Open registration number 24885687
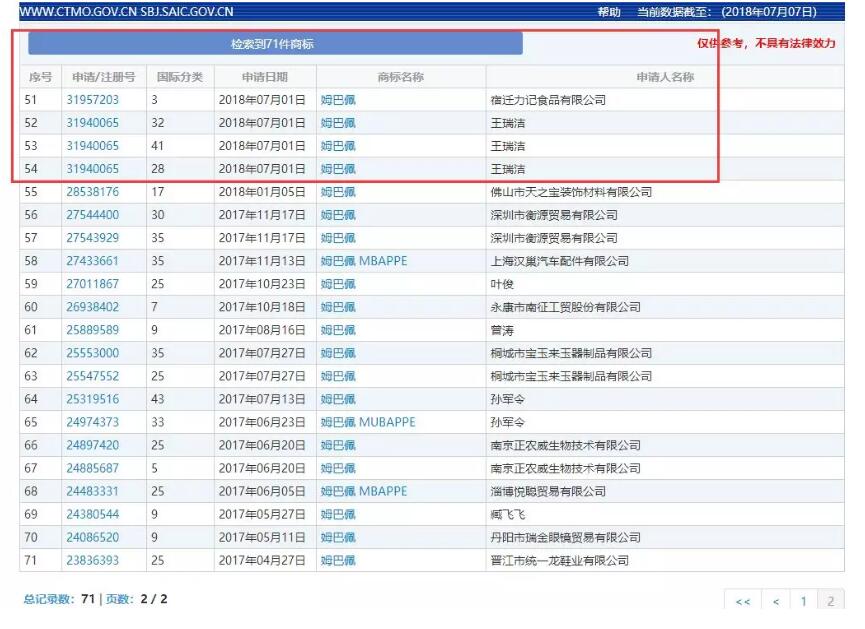This screenshot has height=629, width=865. (x=93, y=468)
